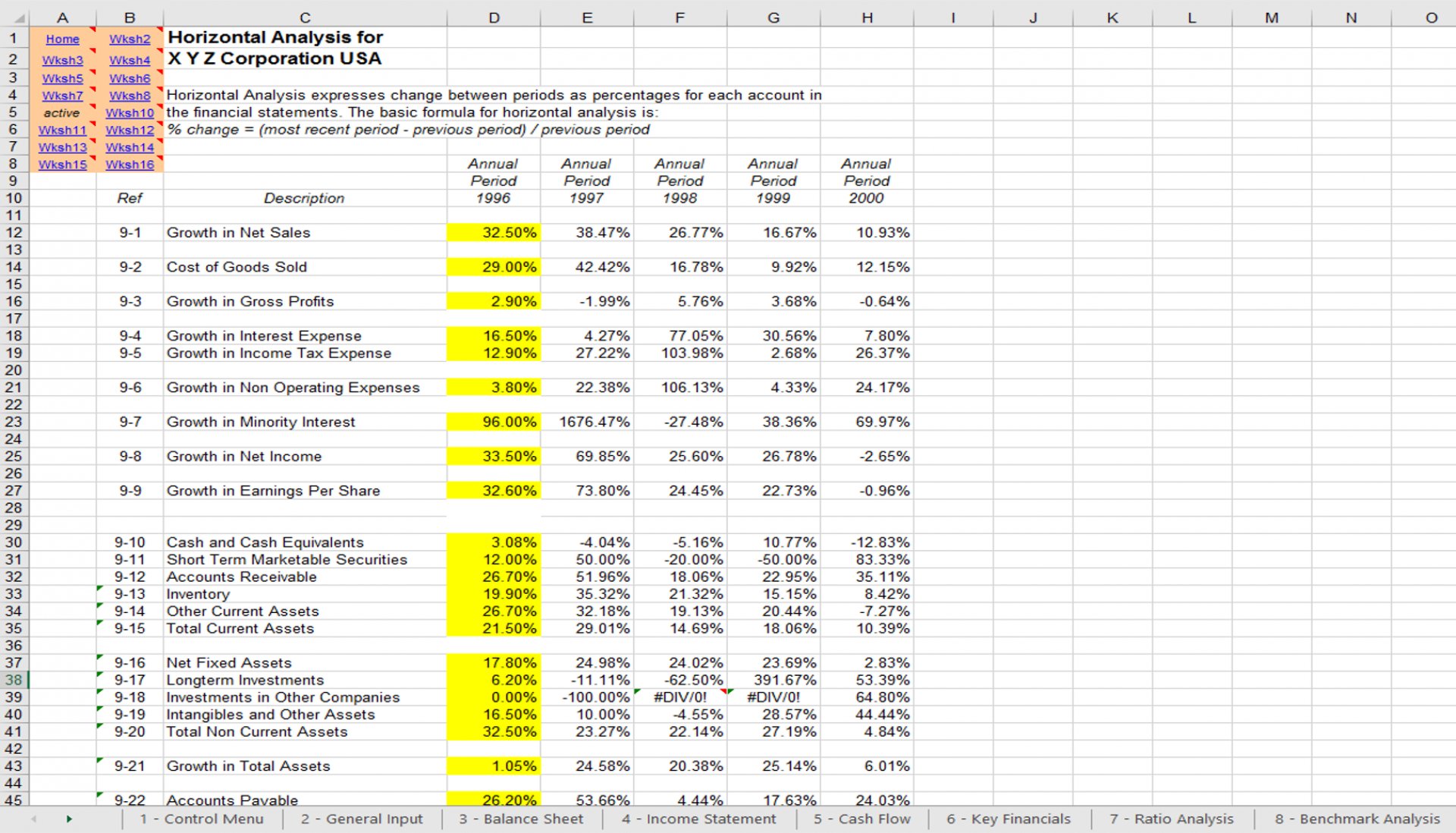Select the 1676.47% Minority Interest cell
The width and height of the screenshot is (1456, 833).
tap(587, 422)
